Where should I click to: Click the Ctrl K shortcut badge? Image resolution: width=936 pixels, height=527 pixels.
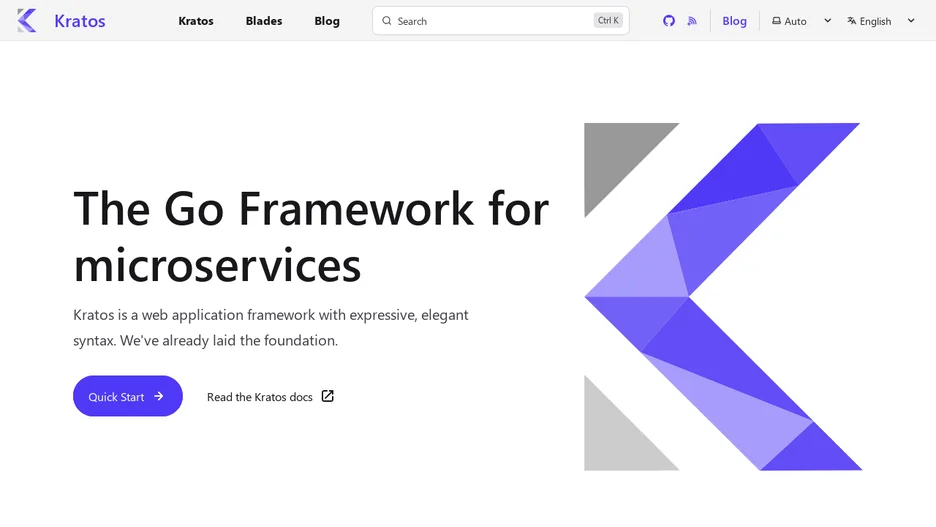608,20
